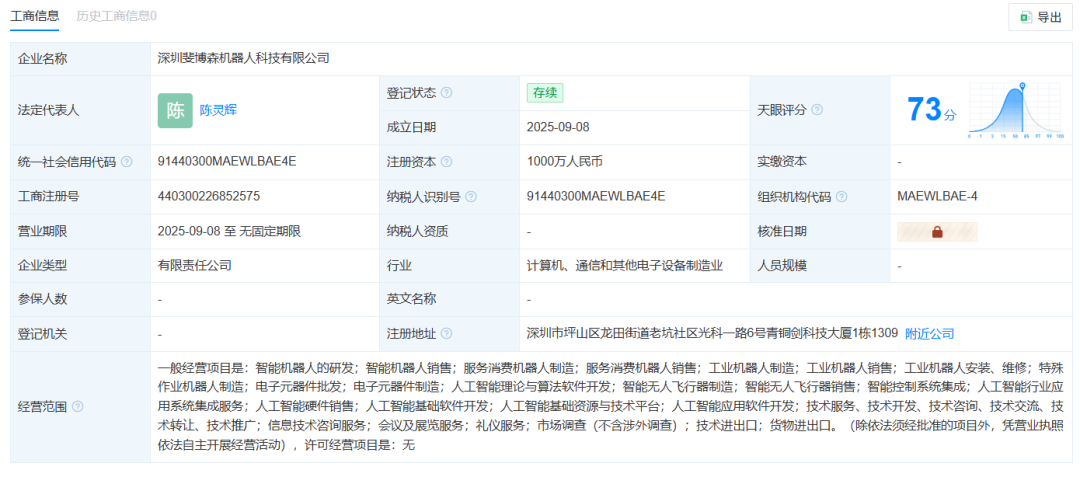
Task: Switch to 历史工商信息0 tab
Action: [x=116, y=16]
